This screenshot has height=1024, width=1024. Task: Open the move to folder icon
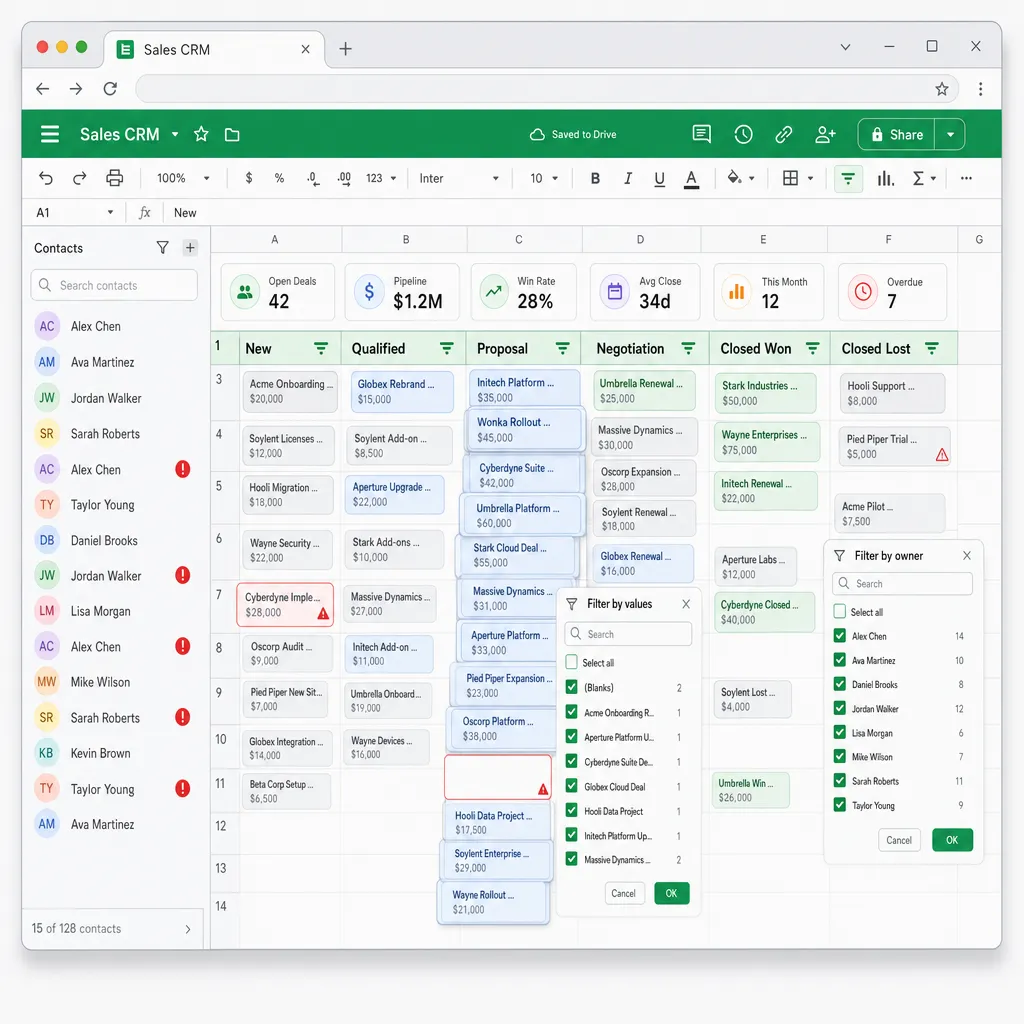(x=232, y=135)
